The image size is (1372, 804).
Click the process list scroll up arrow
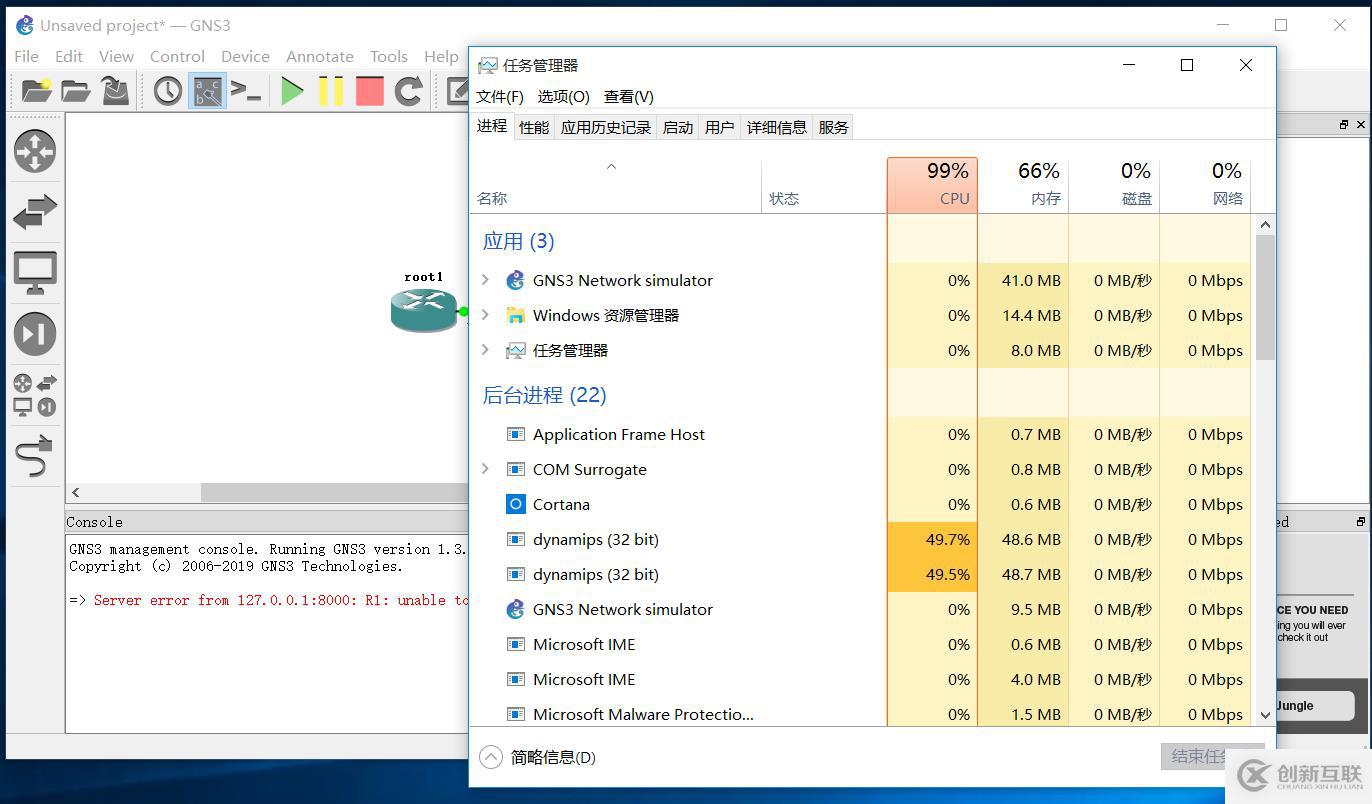point(1265,225)
